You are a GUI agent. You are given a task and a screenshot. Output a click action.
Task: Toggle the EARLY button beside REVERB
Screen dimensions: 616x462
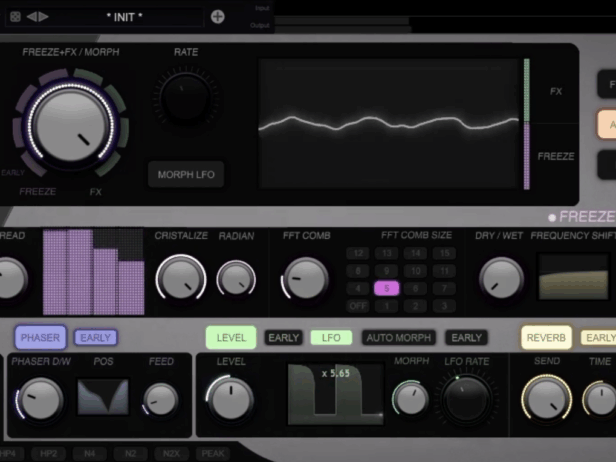pos(600,337)
